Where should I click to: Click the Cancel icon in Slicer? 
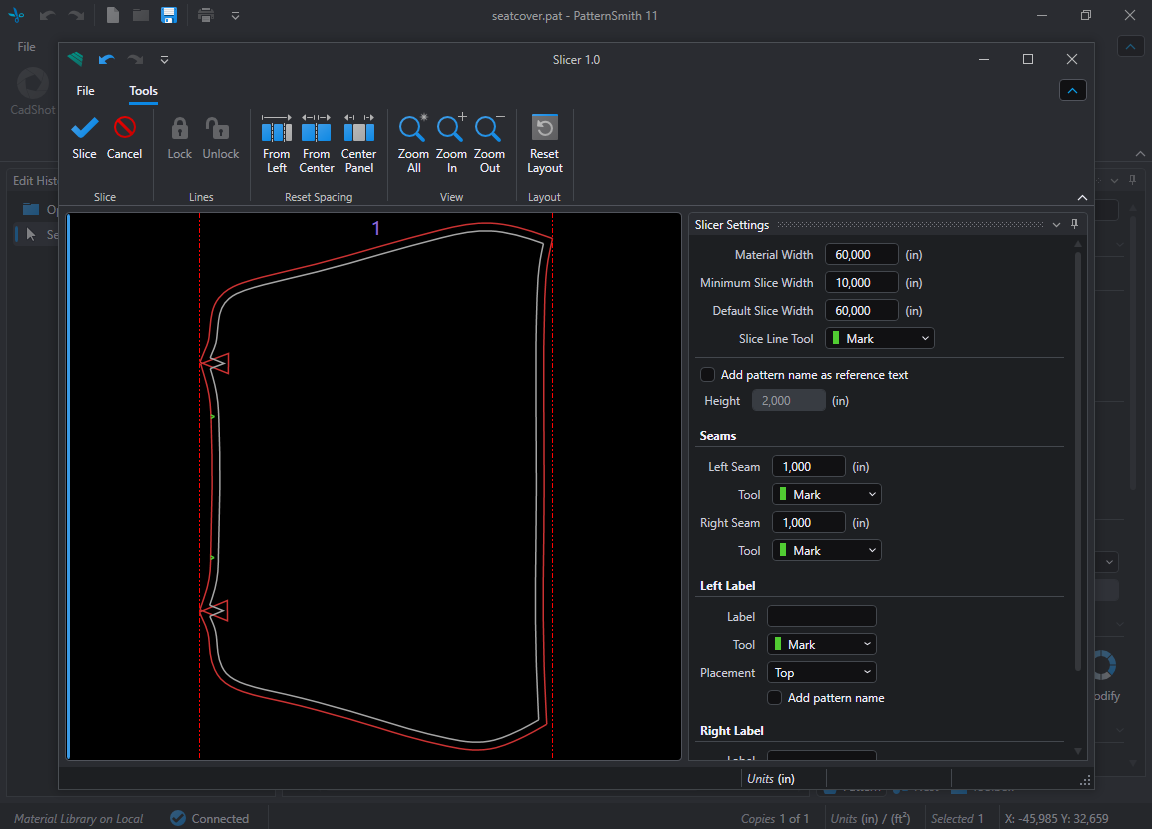[124, 128]
